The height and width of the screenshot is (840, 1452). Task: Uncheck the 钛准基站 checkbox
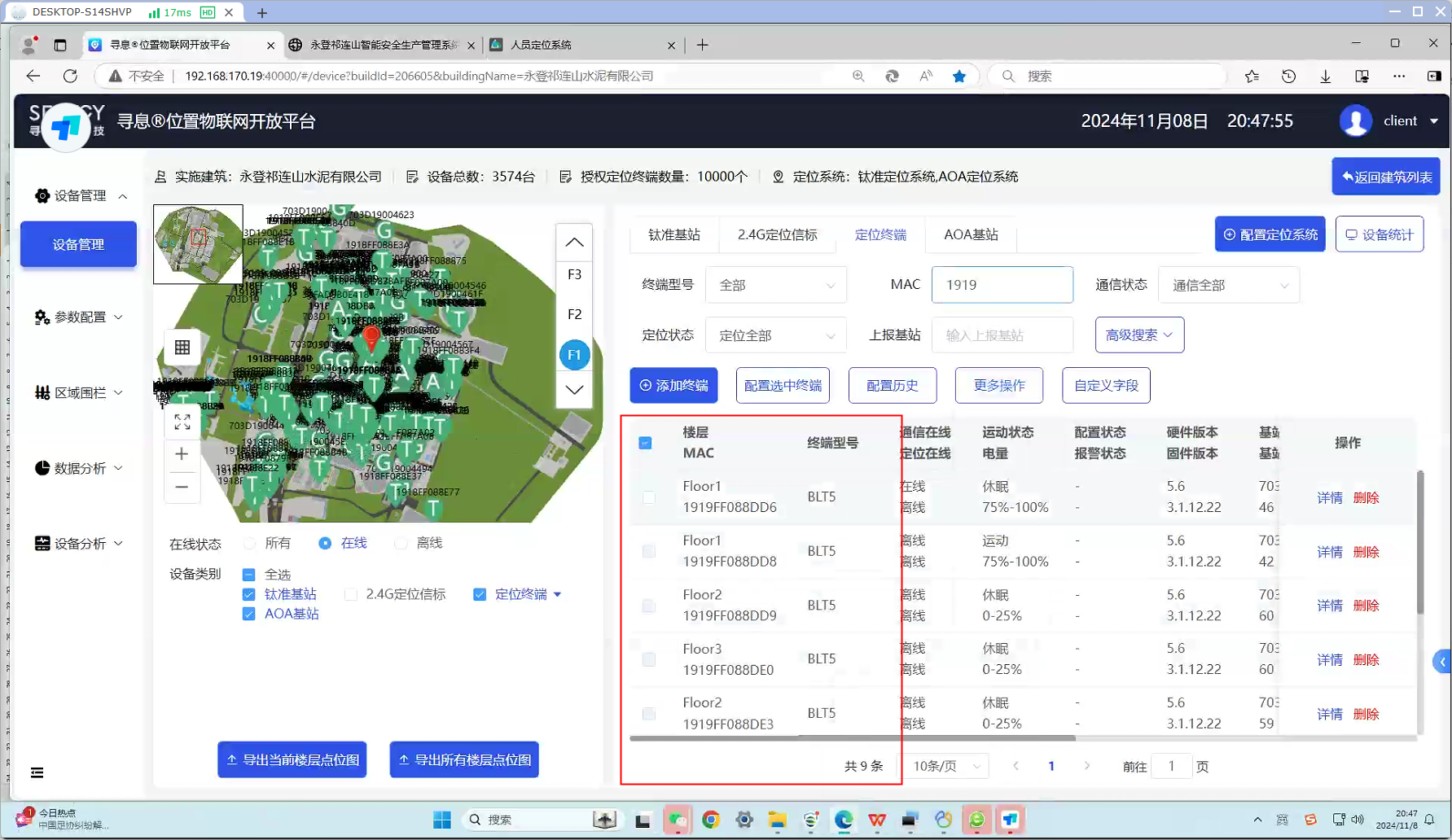[x=249, y=594]
